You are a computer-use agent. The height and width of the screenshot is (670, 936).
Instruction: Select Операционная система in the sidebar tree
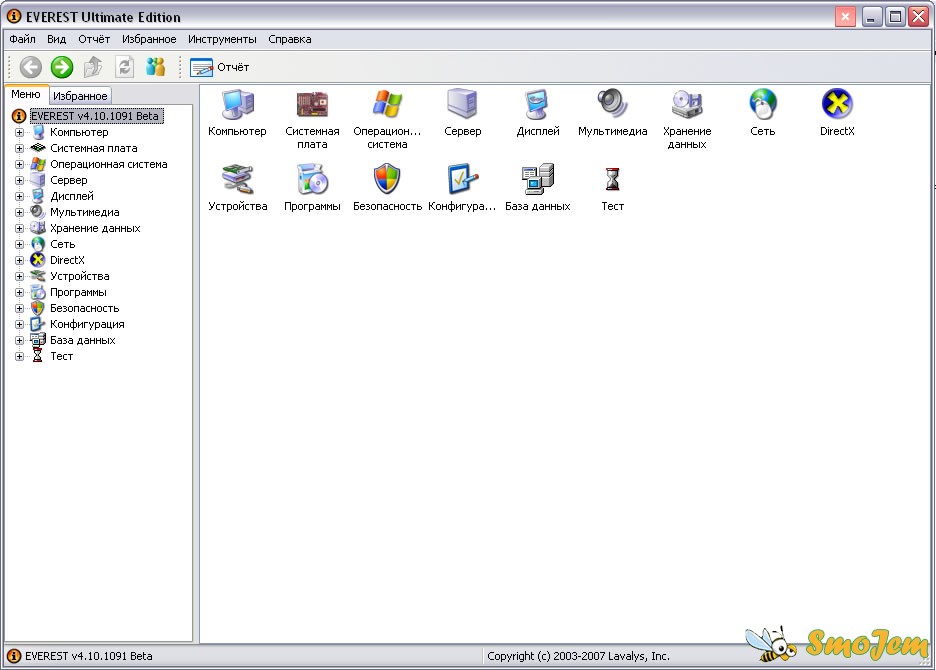coord(109,164)
